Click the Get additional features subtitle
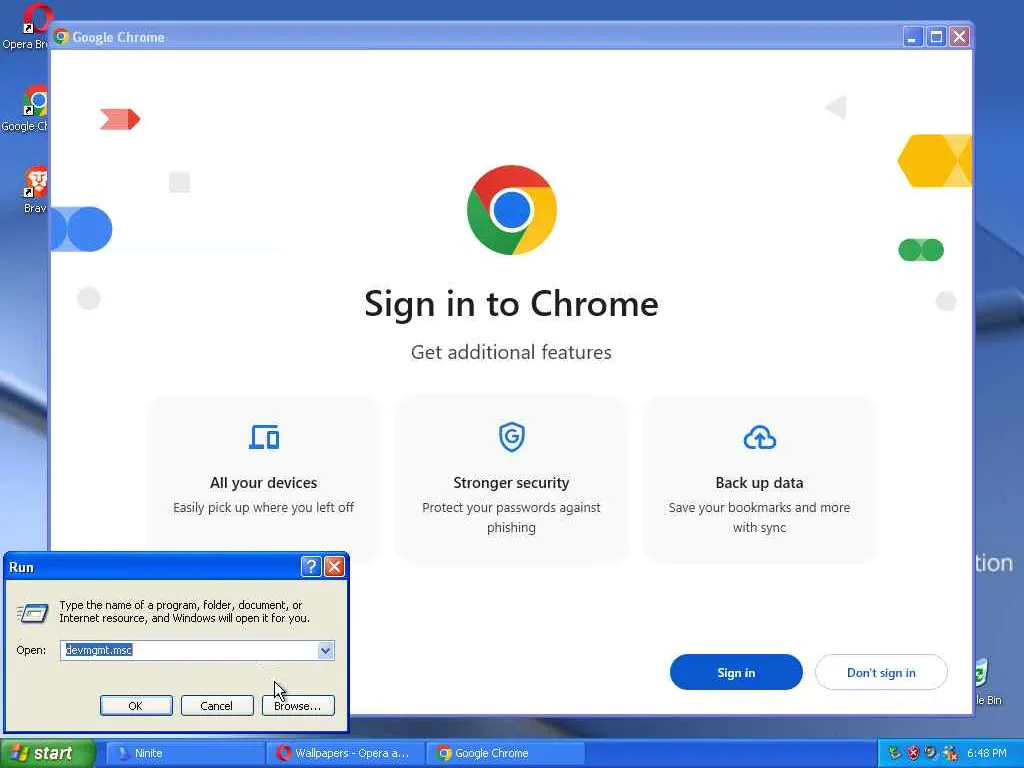1024x768 pixels. (x=511, y=352)
